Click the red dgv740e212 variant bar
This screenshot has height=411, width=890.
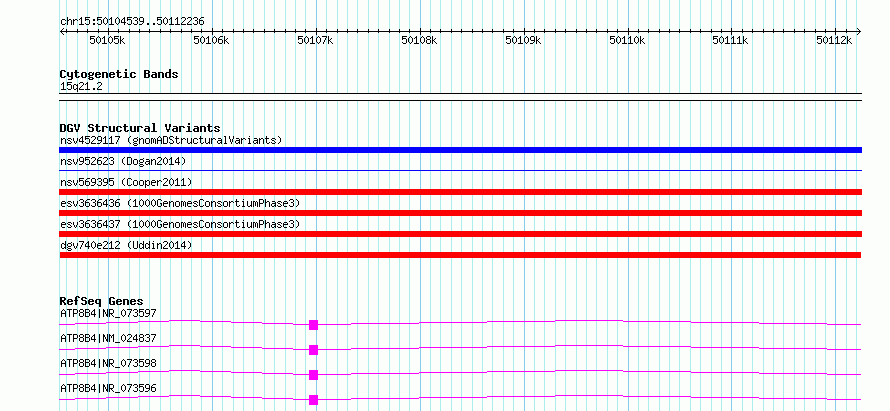460,255
